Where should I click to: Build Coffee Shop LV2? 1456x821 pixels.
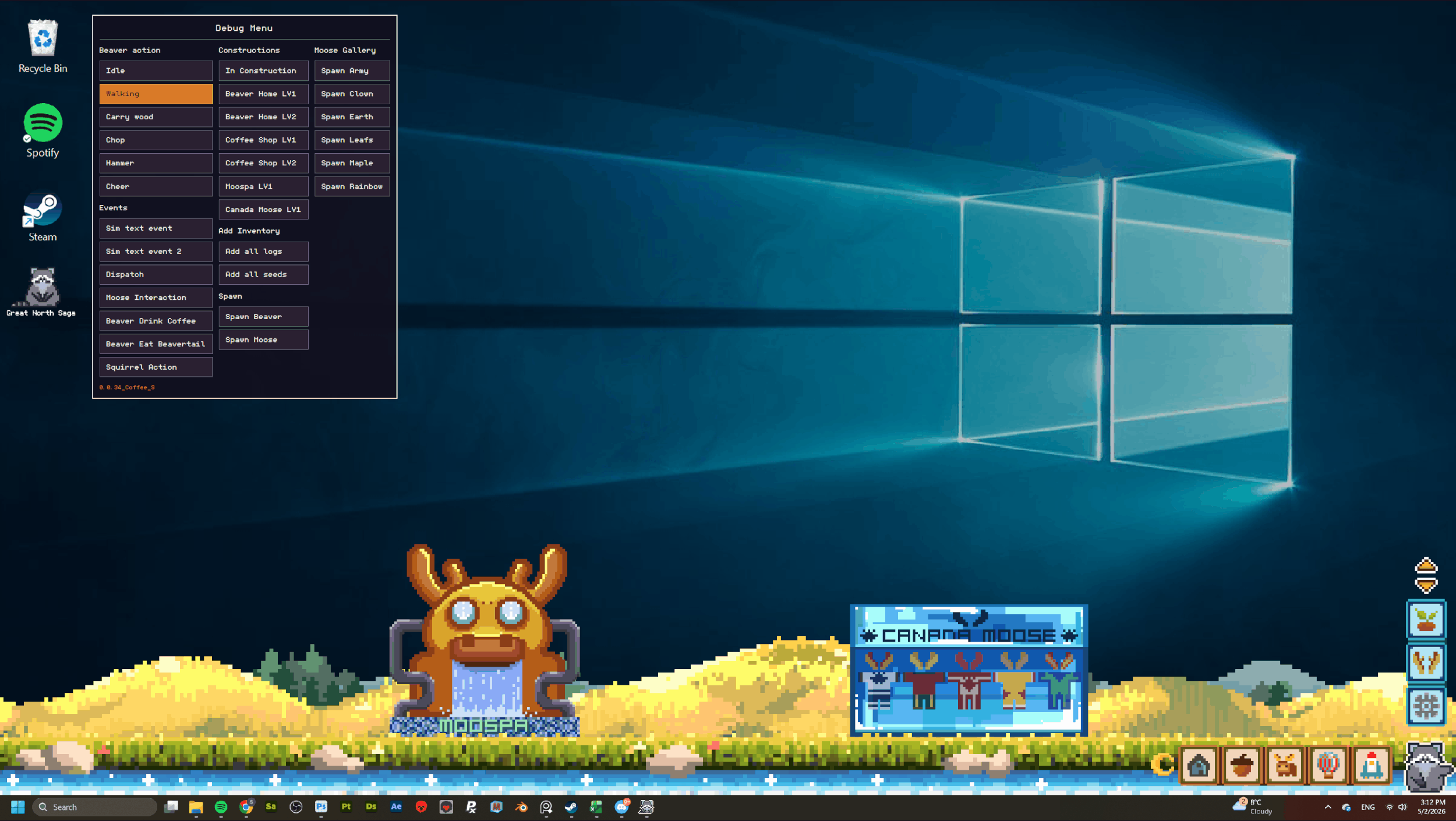tap(263, 163)
